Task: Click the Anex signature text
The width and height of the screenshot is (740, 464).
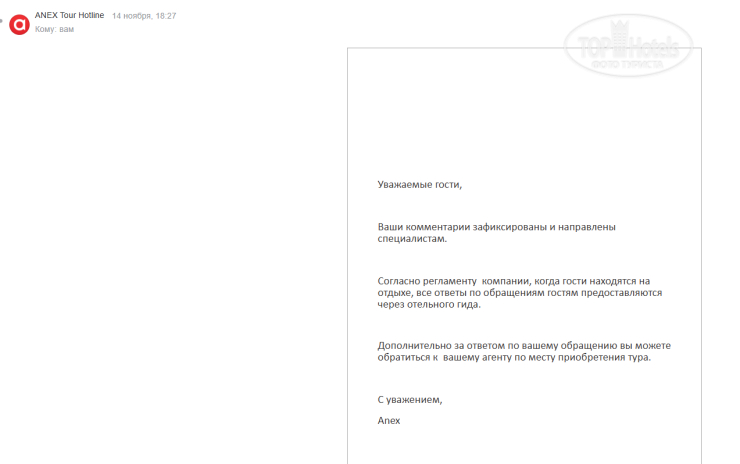Action: [x=388, y=421]
